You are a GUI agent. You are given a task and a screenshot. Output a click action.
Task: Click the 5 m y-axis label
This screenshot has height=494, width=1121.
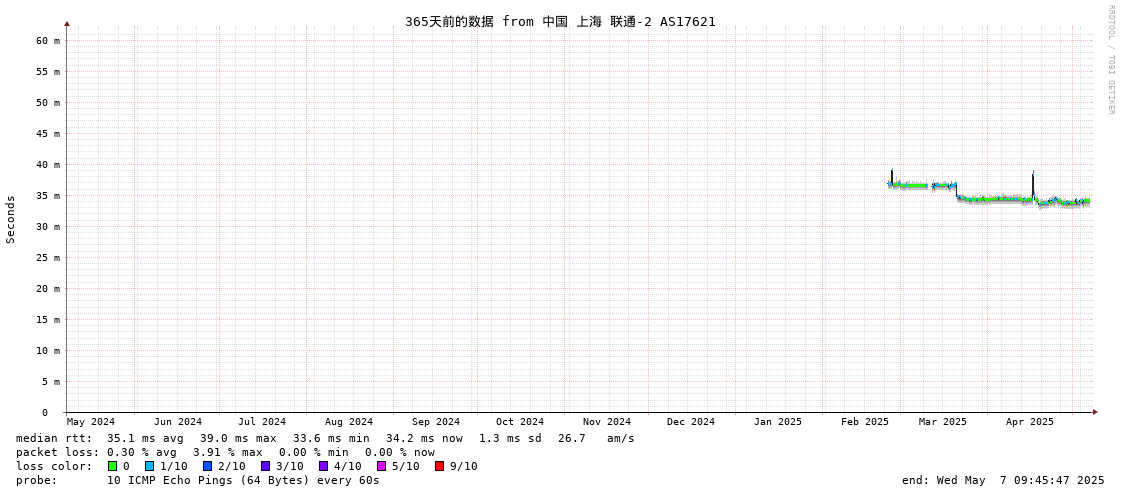(51, 381)
